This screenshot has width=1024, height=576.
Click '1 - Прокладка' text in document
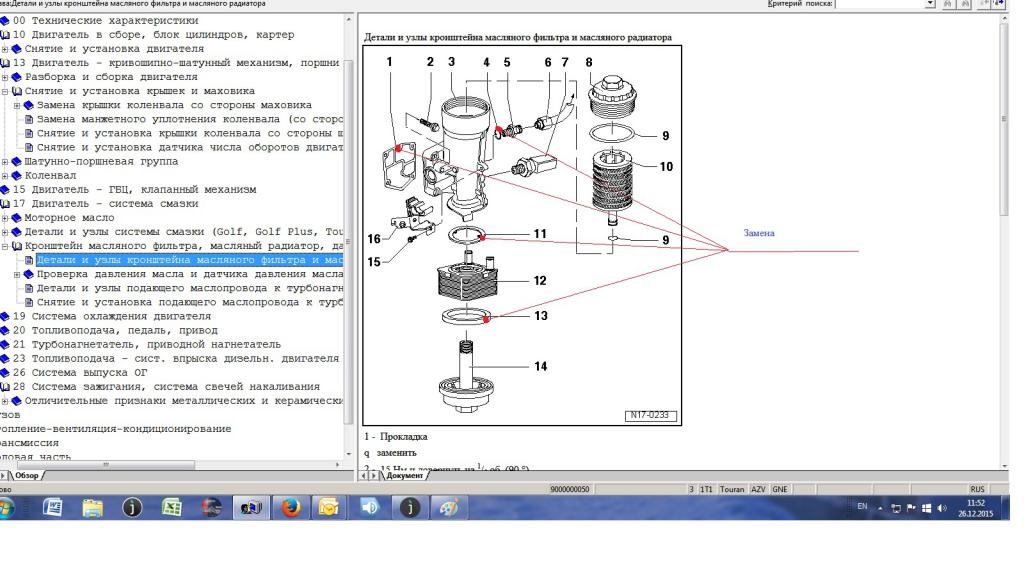tap(396, 437)
